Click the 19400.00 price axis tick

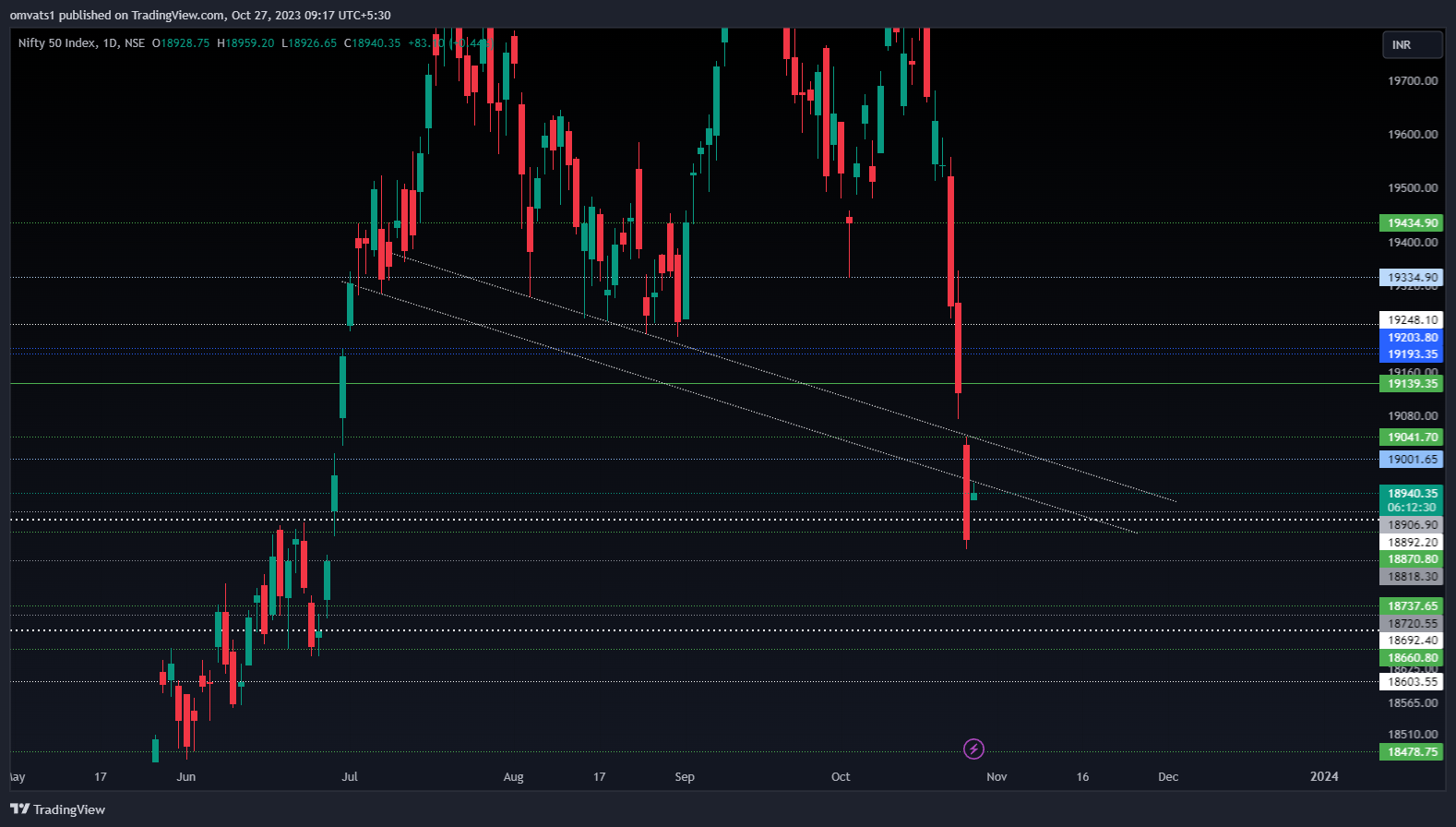tap(1413, 242)
